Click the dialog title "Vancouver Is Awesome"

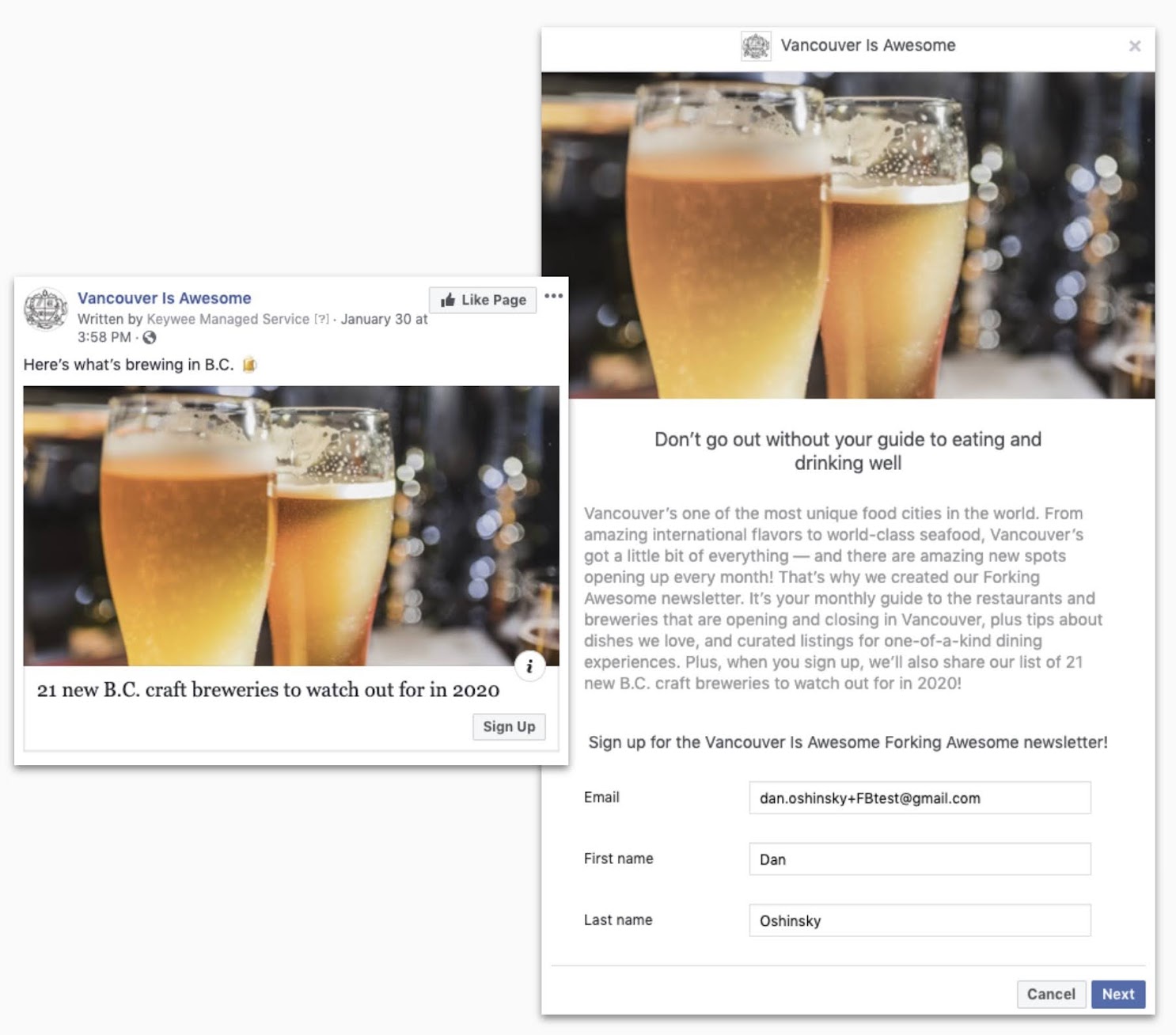[x=868, y=46]
